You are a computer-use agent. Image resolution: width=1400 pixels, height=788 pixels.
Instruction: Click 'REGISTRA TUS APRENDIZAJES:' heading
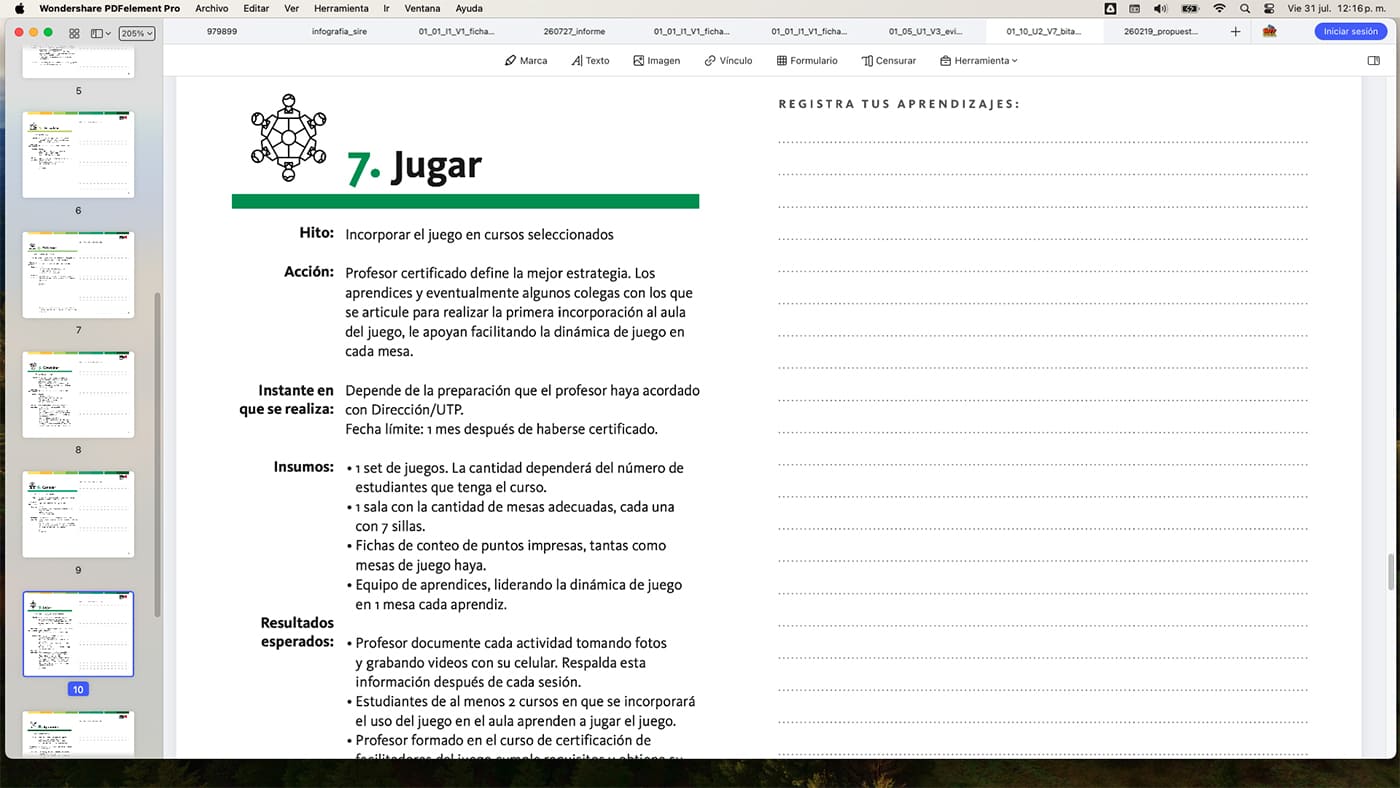tap(899, 104)
